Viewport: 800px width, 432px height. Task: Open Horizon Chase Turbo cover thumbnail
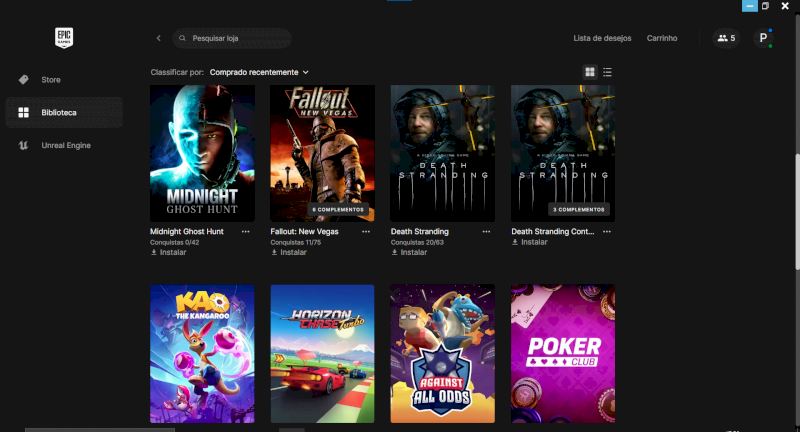322,354
